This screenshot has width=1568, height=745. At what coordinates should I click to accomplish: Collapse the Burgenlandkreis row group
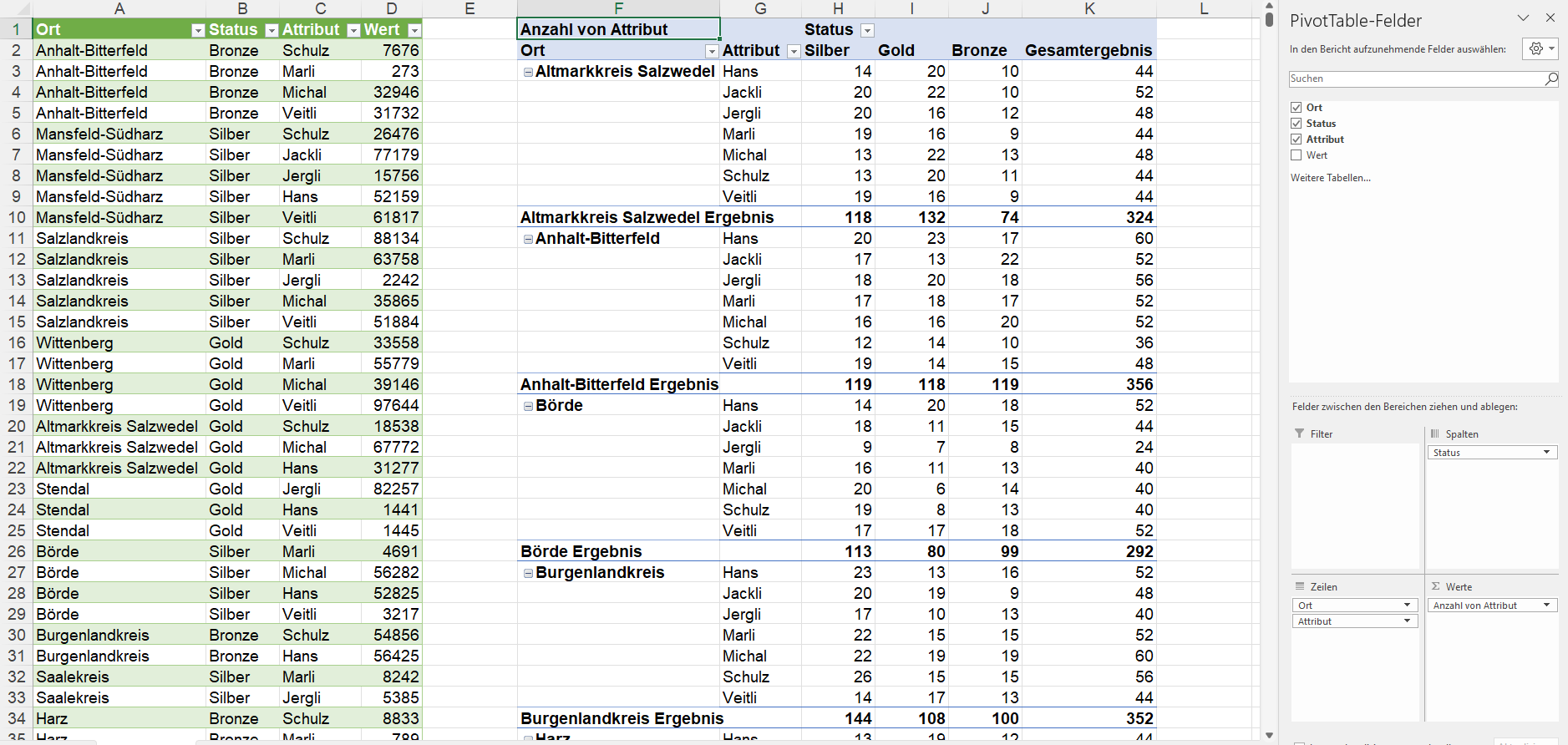pyautogui.click(x=528, y=573)
